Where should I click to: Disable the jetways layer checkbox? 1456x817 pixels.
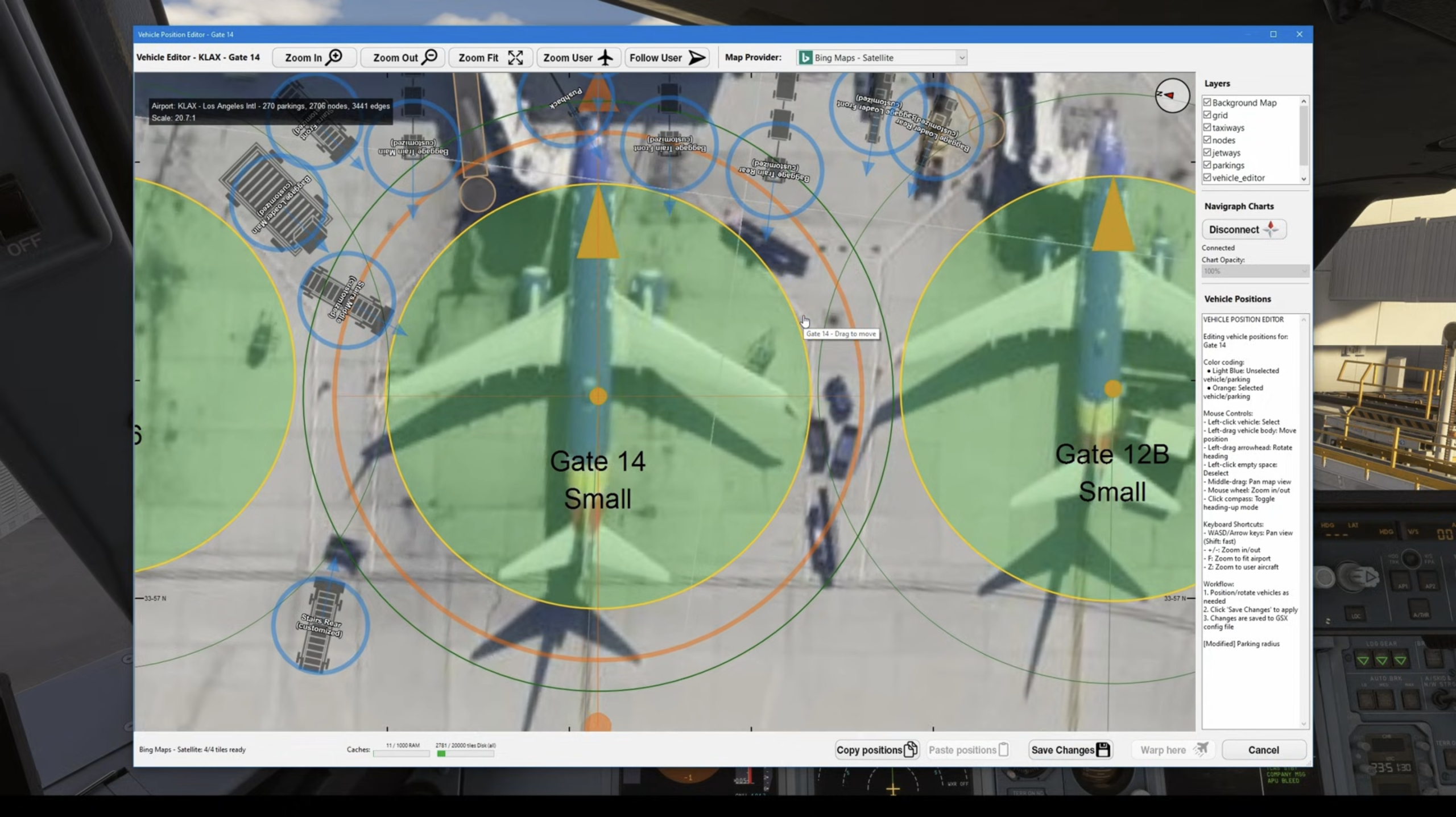pyautogui.click(x=1207, y=152)
